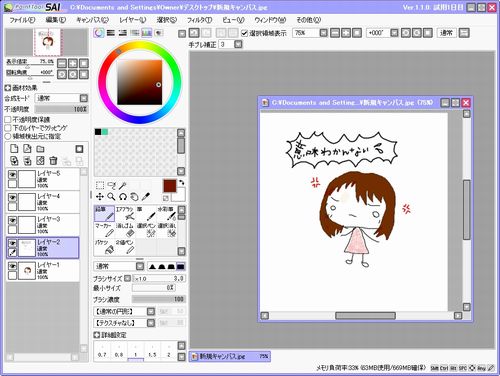Select the Selection Eraser (選択消し) tool
The width and height of the screenshot is (500, 376).
pyautogui.click(x=166, y=230)
